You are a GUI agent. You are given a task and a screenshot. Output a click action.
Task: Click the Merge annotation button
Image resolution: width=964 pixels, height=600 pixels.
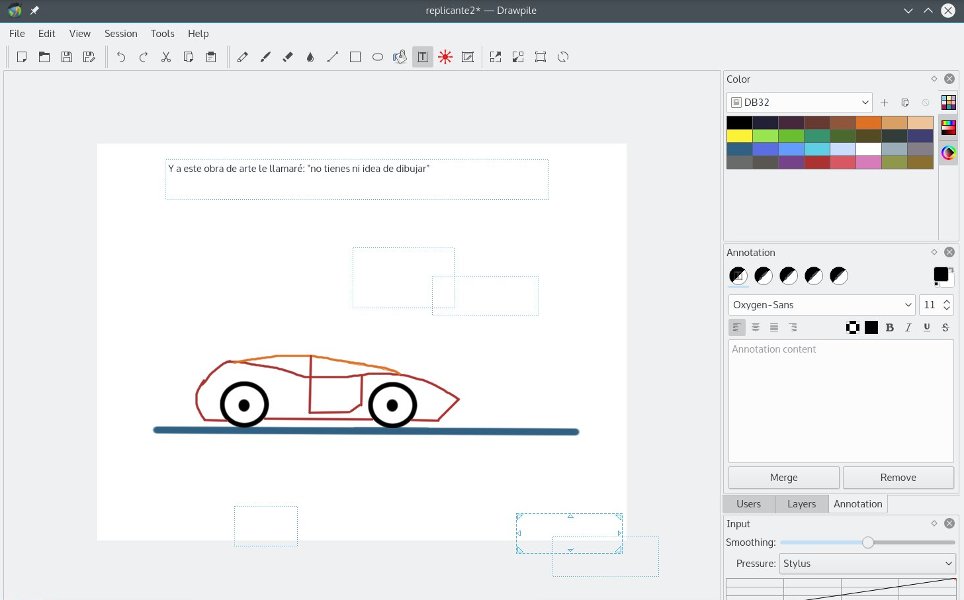(x=783, y=477)
